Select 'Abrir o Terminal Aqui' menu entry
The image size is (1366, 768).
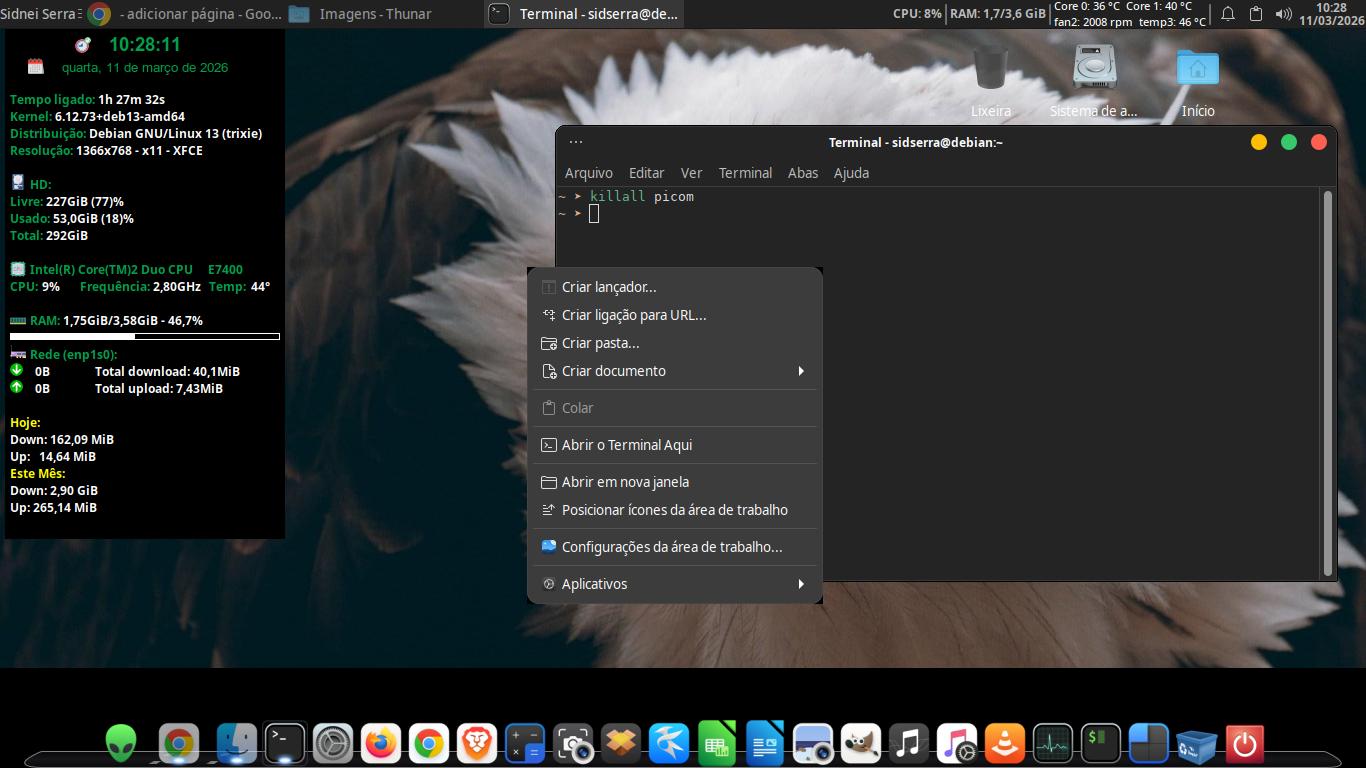pyautogui.click(x=626, y=445)
